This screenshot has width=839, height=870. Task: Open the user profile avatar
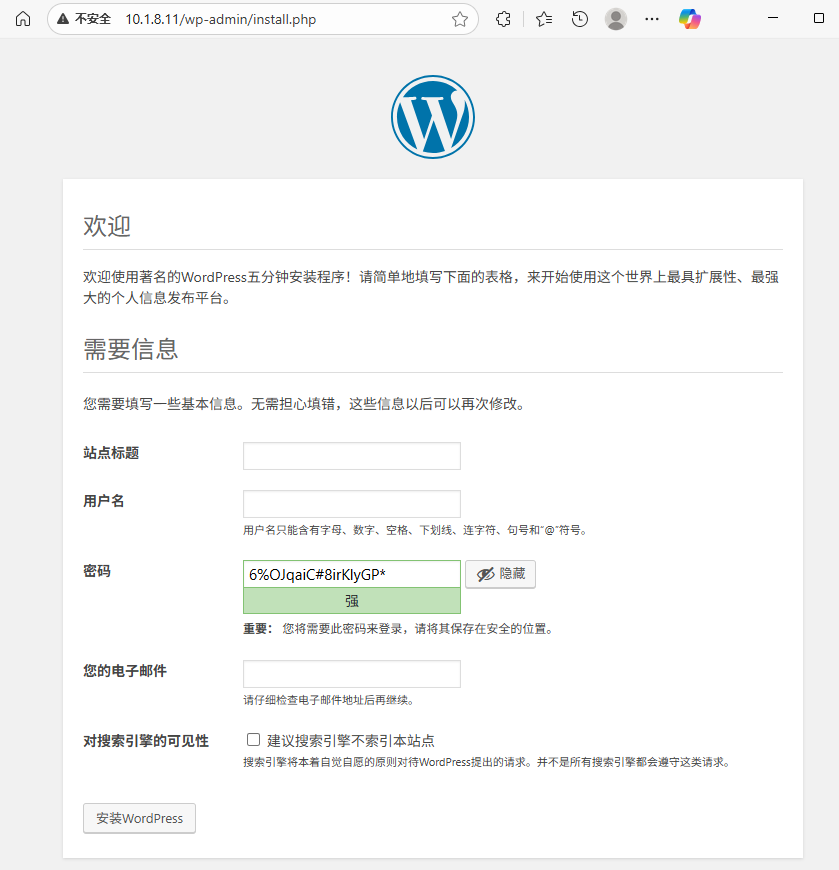pos(616,19)
